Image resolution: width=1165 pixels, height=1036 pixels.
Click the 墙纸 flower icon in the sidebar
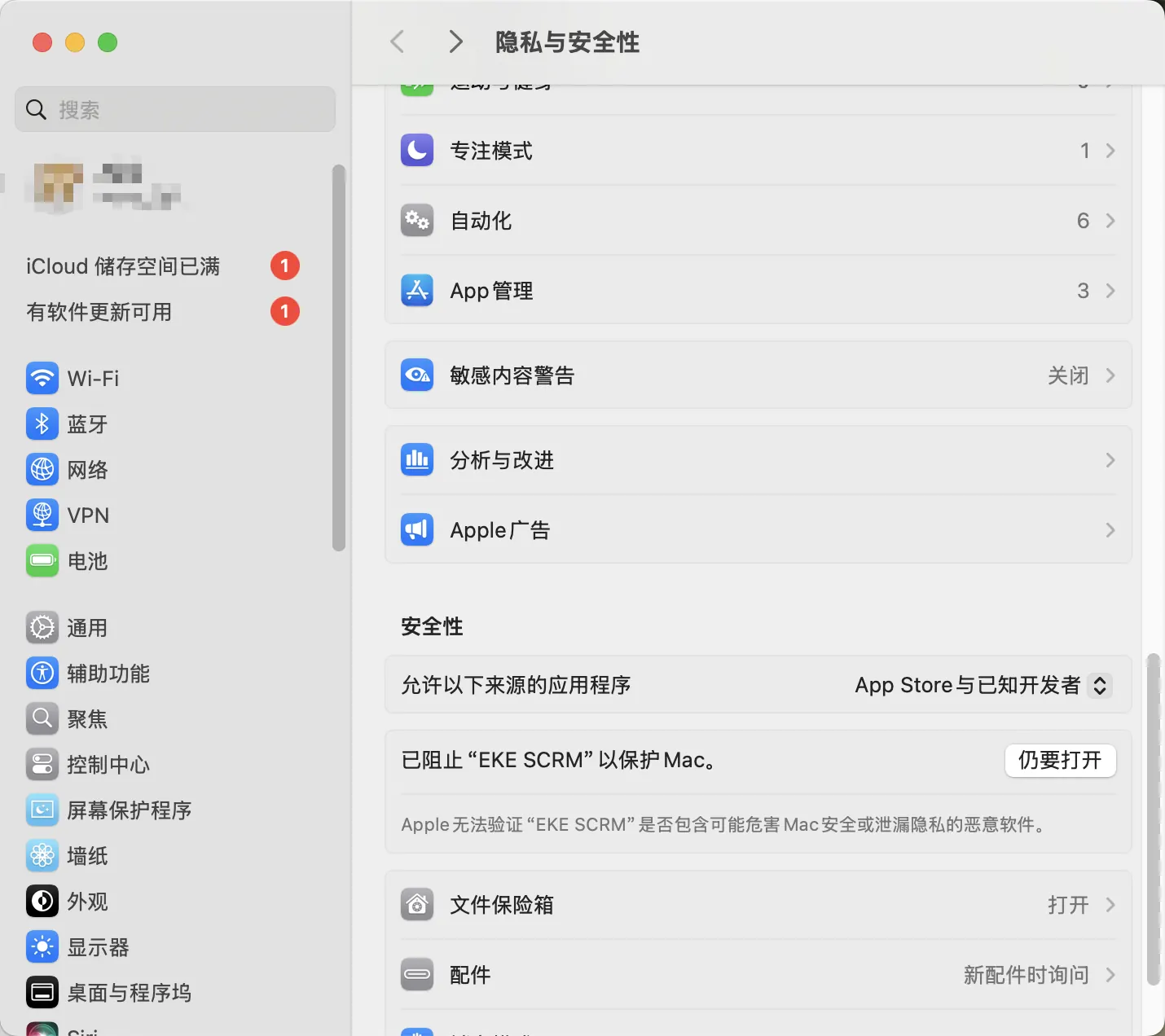[x=42, y=855]
